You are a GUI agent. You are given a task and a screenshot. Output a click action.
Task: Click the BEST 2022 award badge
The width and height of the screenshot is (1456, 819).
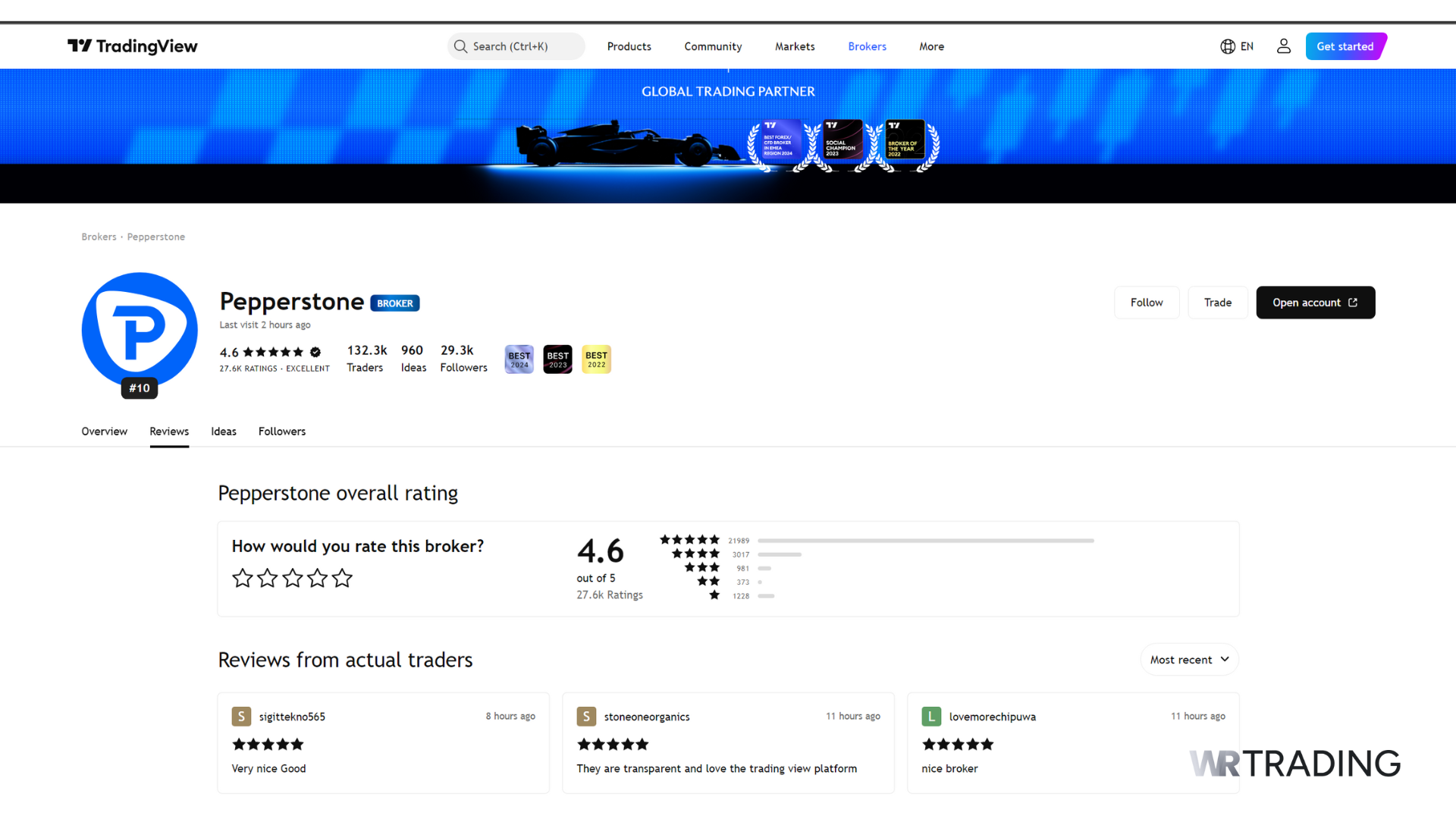point(597,359)
